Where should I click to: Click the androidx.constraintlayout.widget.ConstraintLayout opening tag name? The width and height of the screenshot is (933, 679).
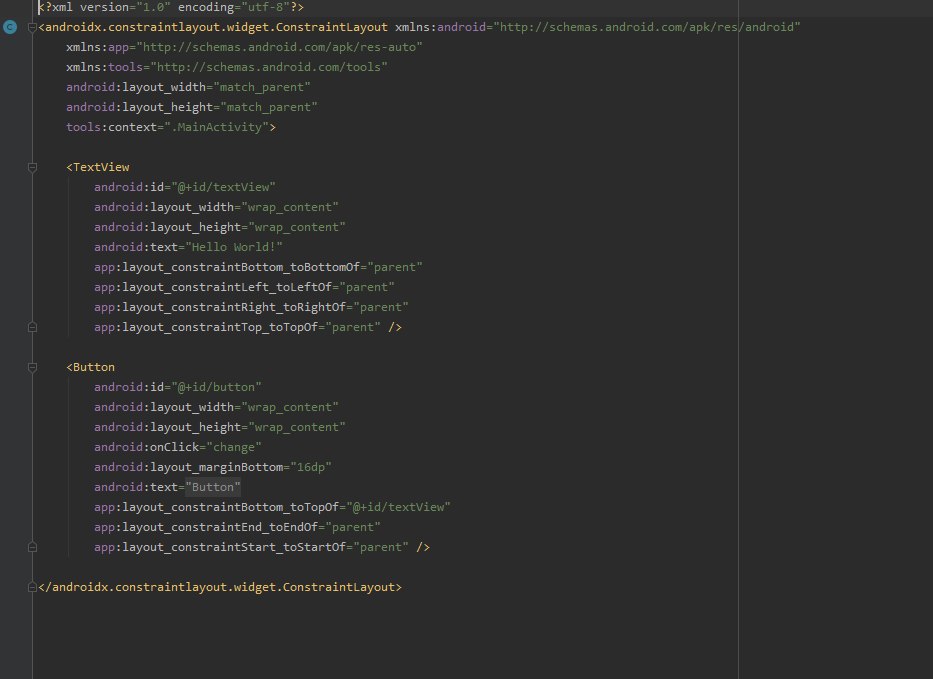coord(216,27)
